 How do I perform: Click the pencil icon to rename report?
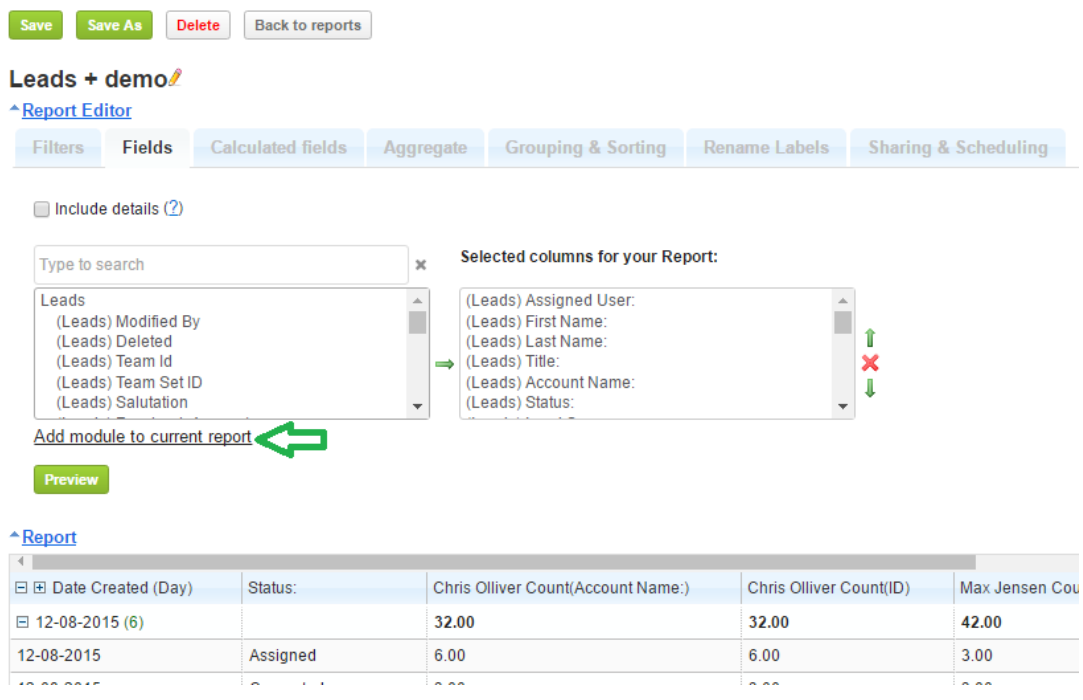[x=176, y=78]
